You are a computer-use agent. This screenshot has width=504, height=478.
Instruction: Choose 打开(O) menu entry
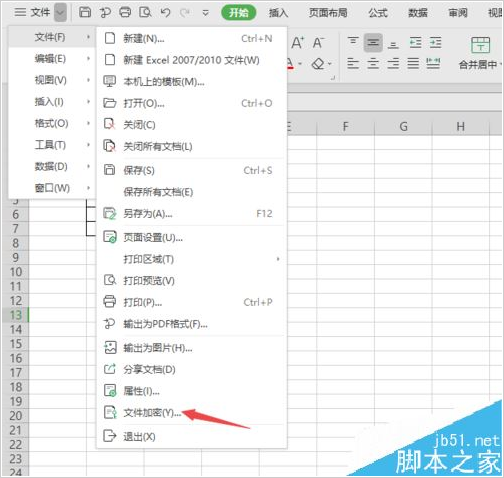click(x=192, y=103)
